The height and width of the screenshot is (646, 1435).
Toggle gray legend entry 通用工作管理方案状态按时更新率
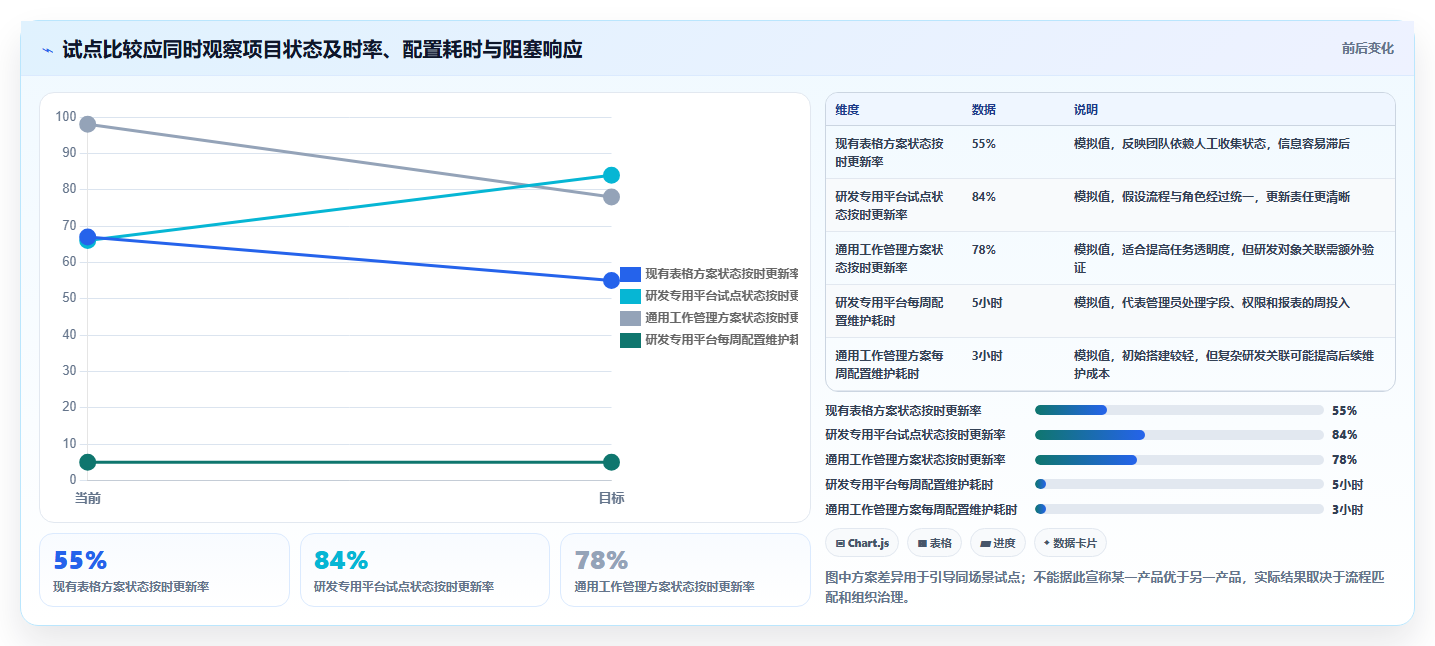[x=709, y=318]
